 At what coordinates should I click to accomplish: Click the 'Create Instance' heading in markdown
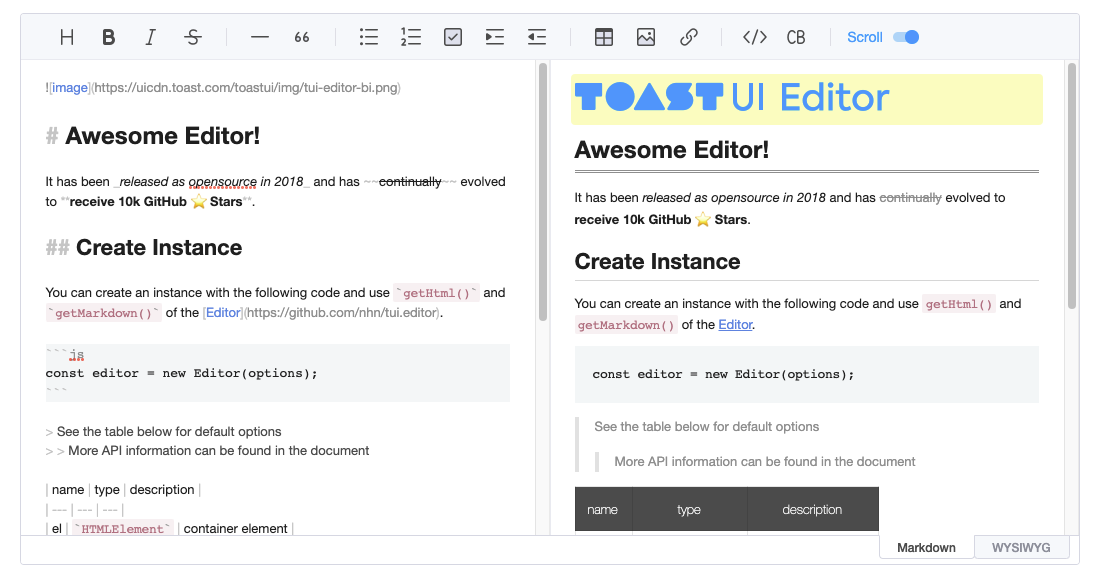159,247
